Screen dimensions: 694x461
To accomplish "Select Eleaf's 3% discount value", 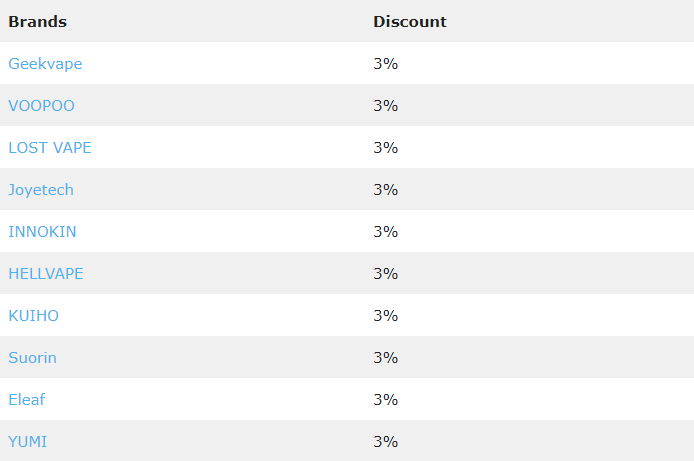I will pos(386,400).
